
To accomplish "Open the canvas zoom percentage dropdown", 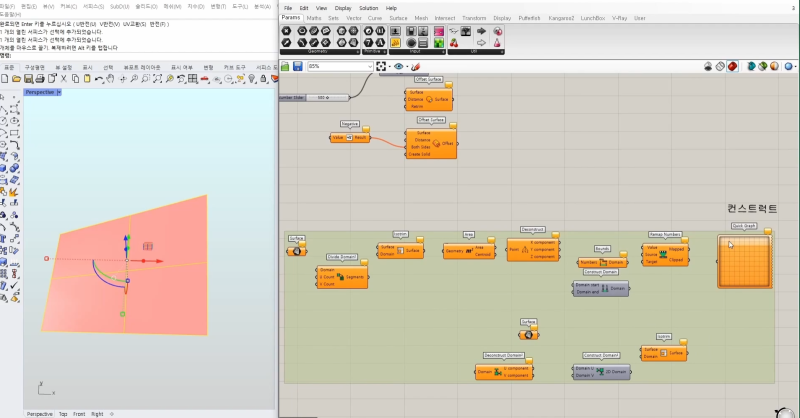I will coord(370,66).
